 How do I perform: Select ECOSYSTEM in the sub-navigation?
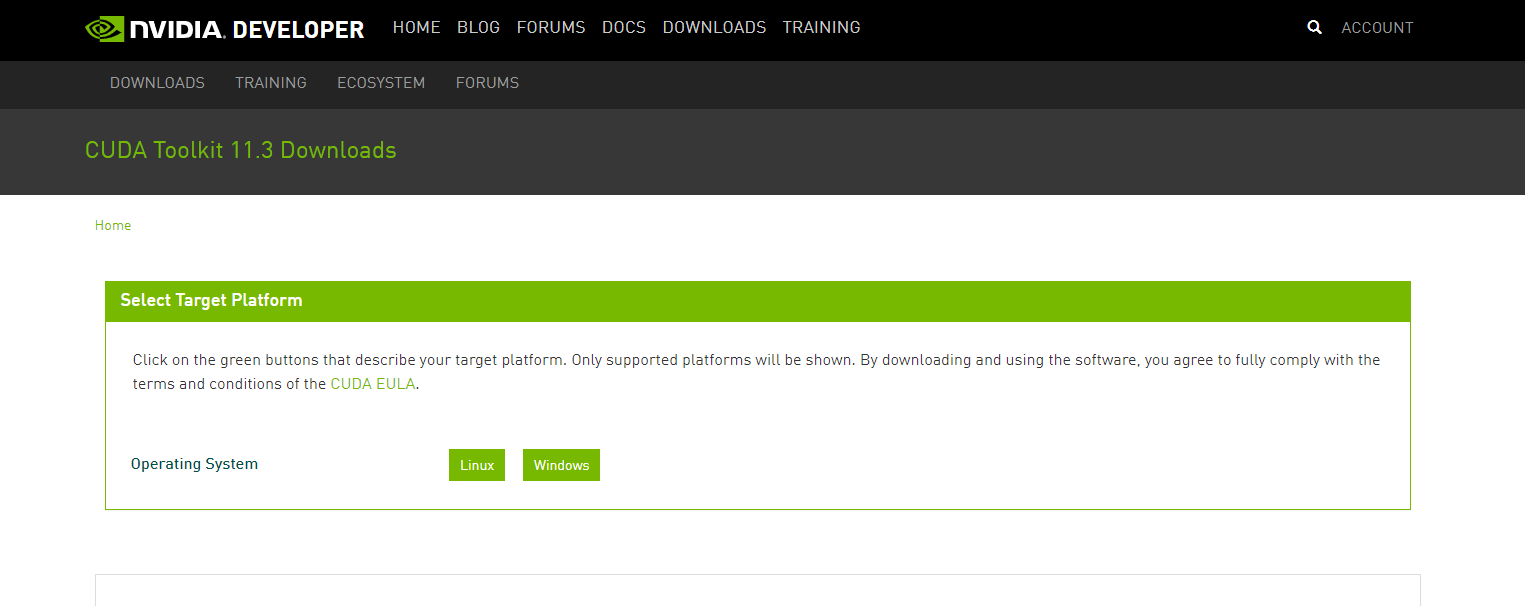pyautogui.click(x=381, y=83)
